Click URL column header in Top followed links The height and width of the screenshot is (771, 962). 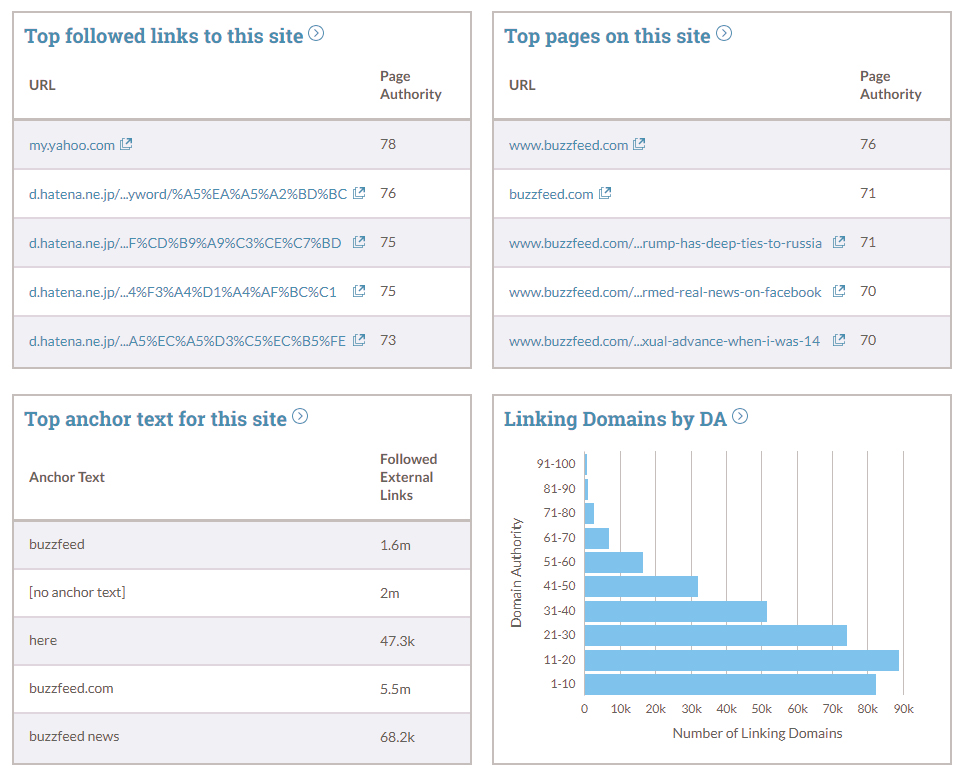[42, 85]
